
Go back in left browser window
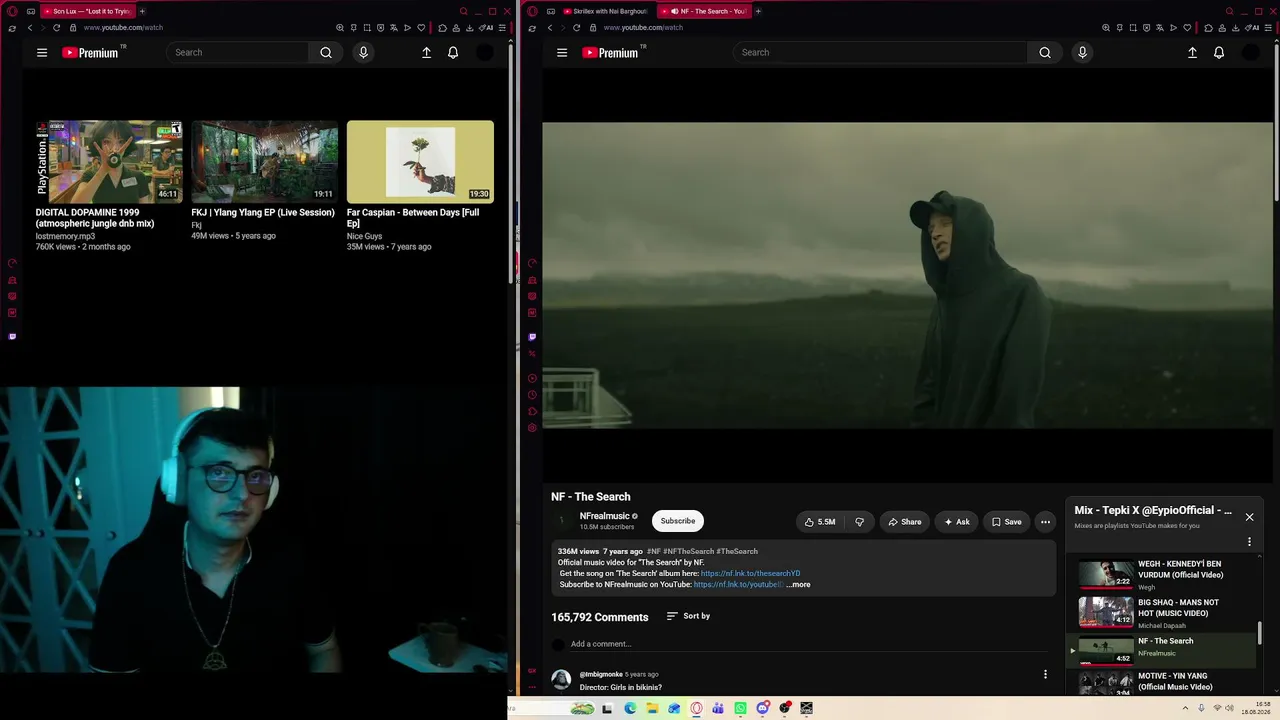click(x=30, y=28)
